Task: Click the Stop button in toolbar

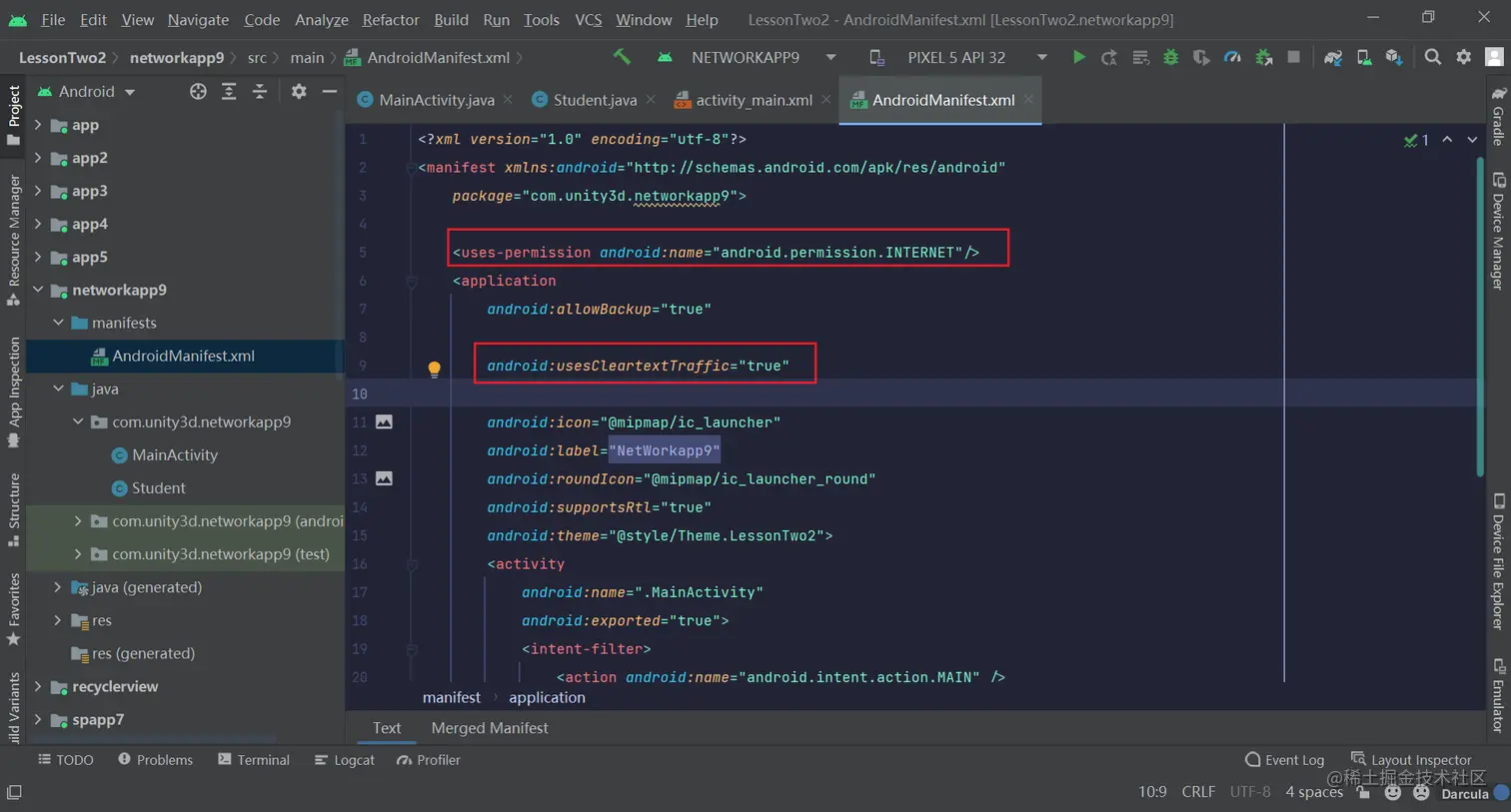Action: 1293,57
